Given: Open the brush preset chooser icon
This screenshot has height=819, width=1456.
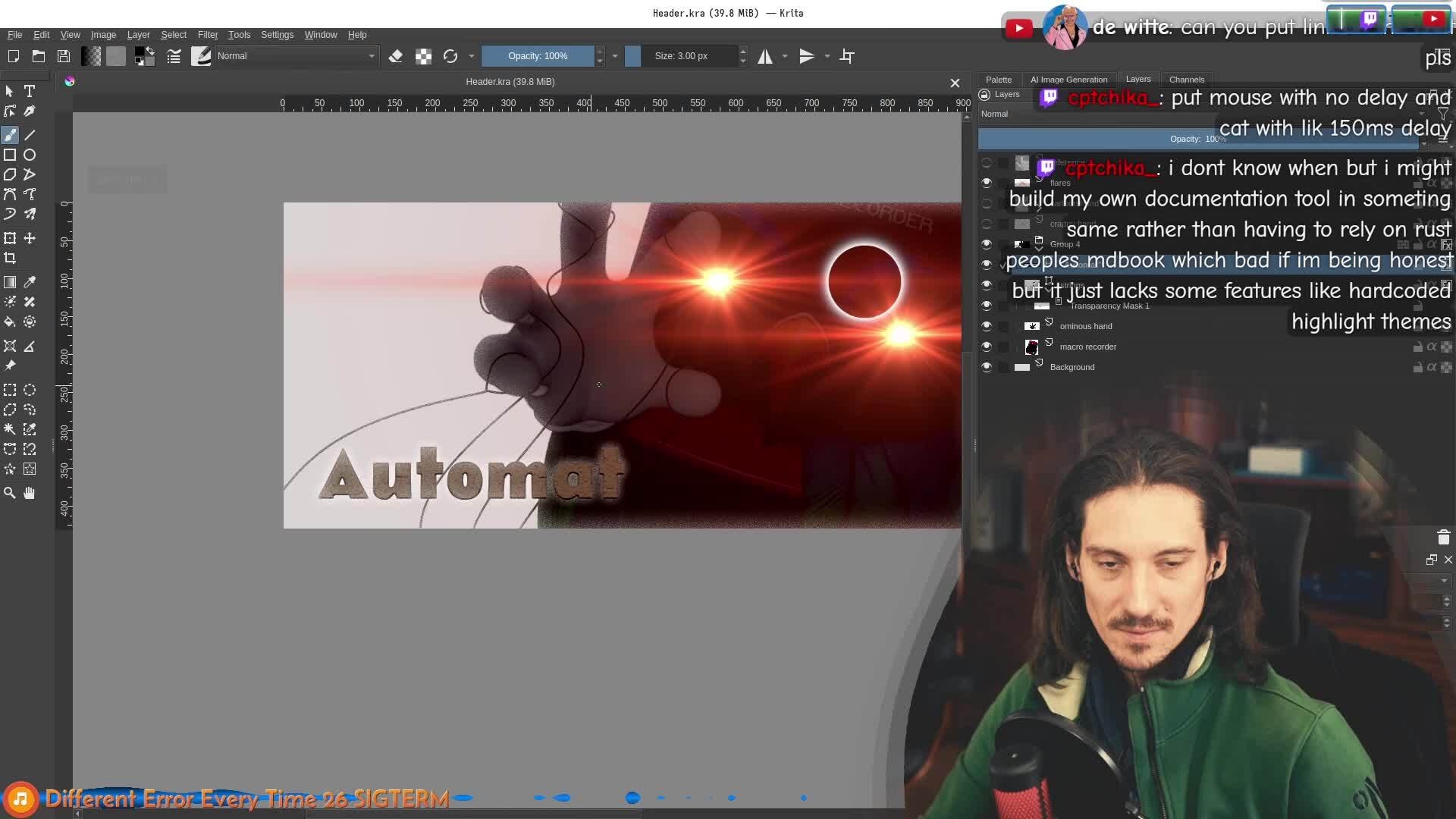Looking at the screenshot, I should coord(201,56).
